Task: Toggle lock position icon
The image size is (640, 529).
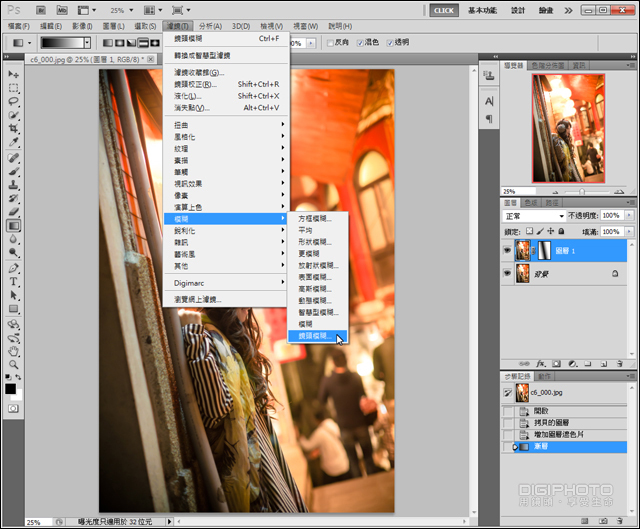Action: point(551,231)
